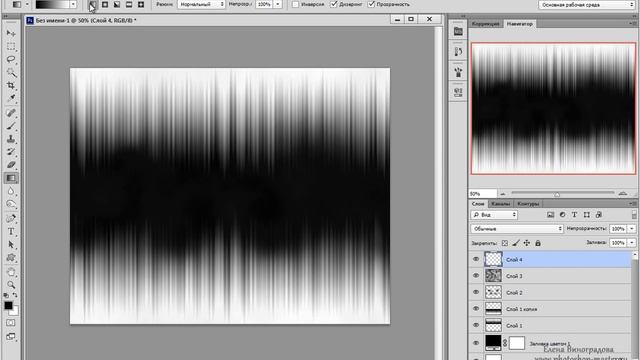640x360 pixels.
Task: Hide layer Слой 3
Action: (x=476, y=276)
